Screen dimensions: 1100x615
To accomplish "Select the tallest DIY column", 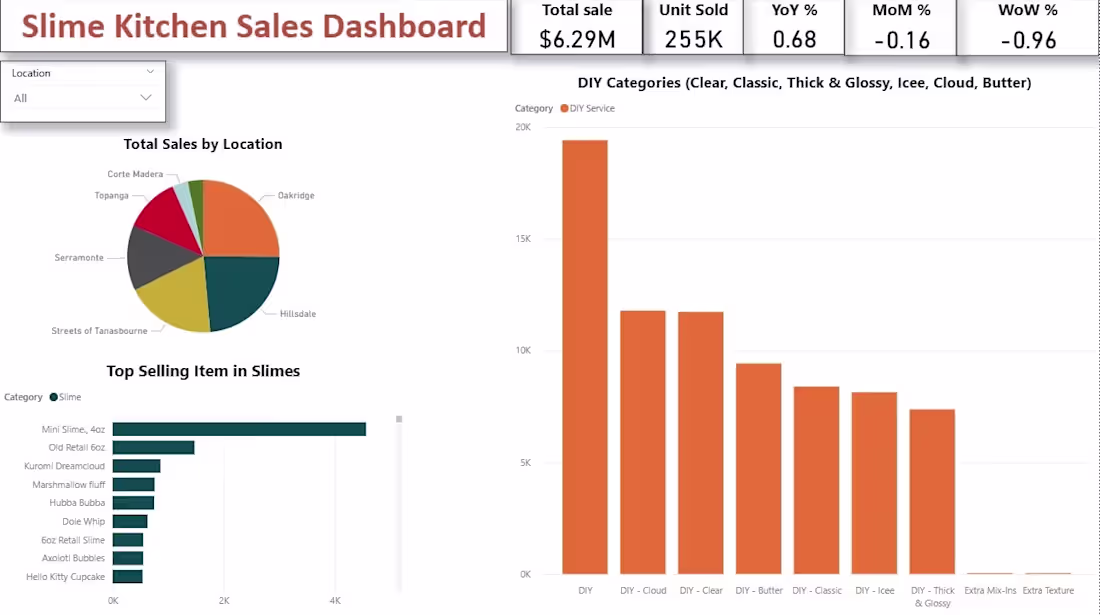I will 585,357.
